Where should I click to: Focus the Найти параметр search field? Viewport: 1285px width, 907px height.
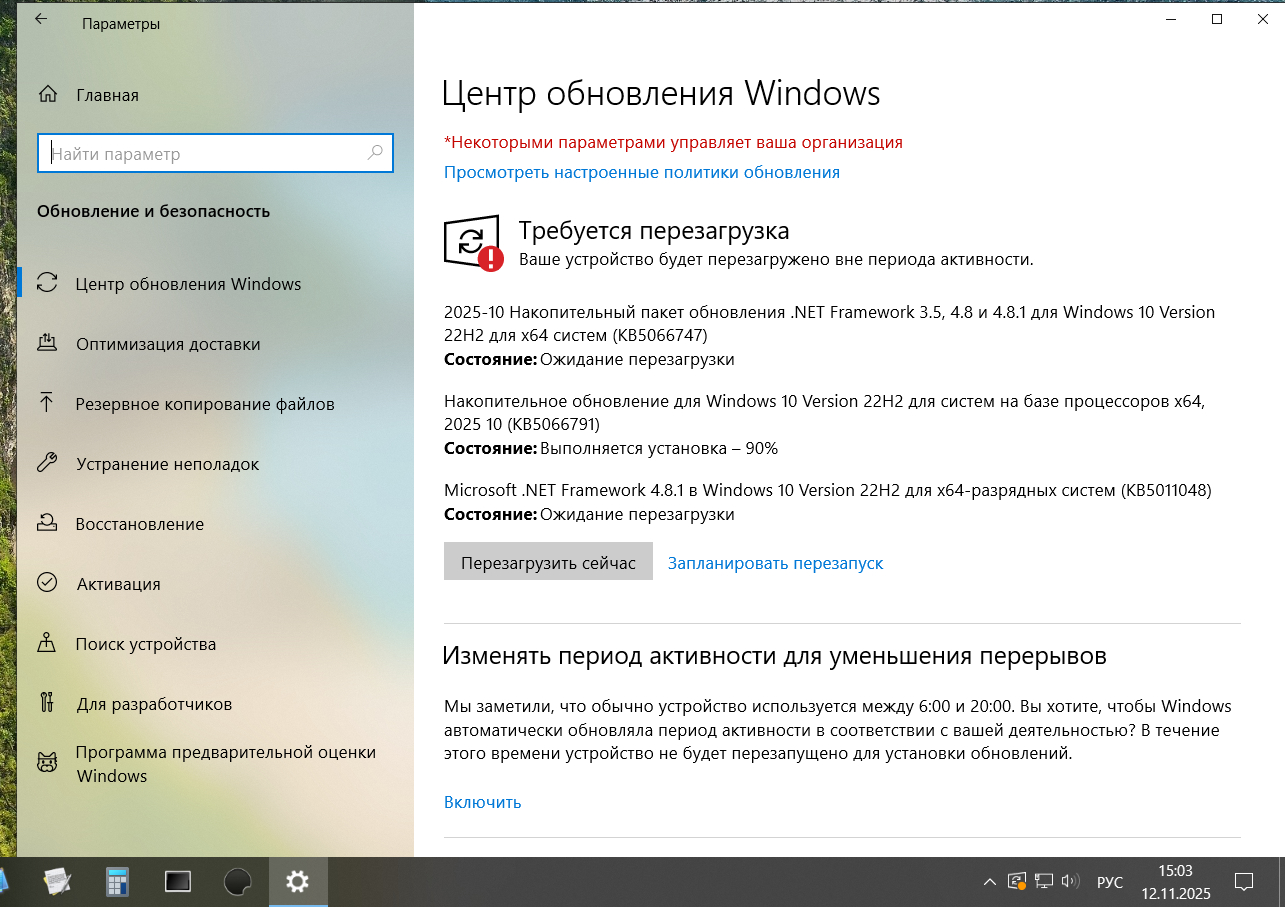(x=215, y=154)
